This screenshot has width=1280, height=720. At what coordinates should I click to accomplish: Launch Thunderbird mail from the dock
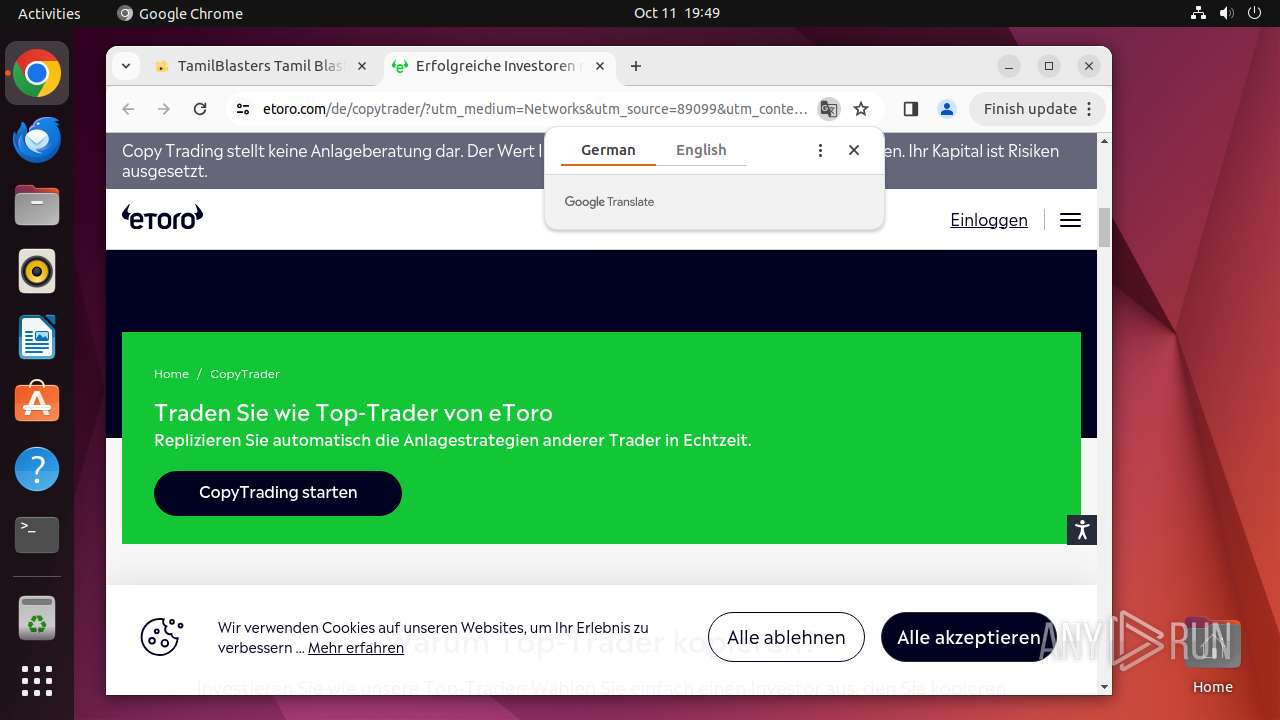37,140
